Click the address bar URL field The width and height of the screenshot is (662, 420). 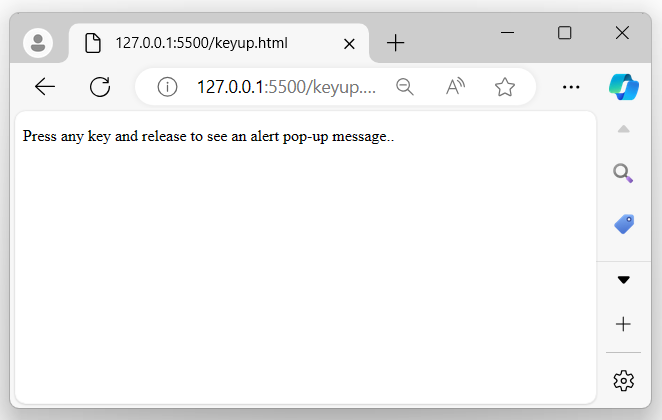click(x=285, y=87)
